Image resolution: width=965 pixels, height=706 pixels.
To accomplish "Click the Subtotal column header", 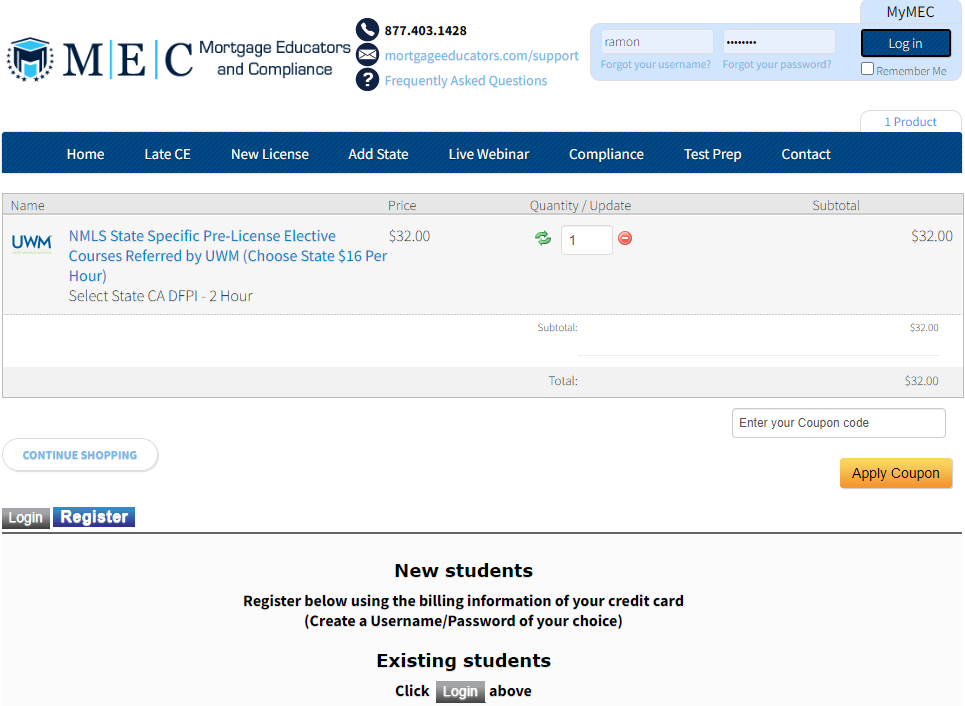I will pyautogui.click(x=835, y=205).
